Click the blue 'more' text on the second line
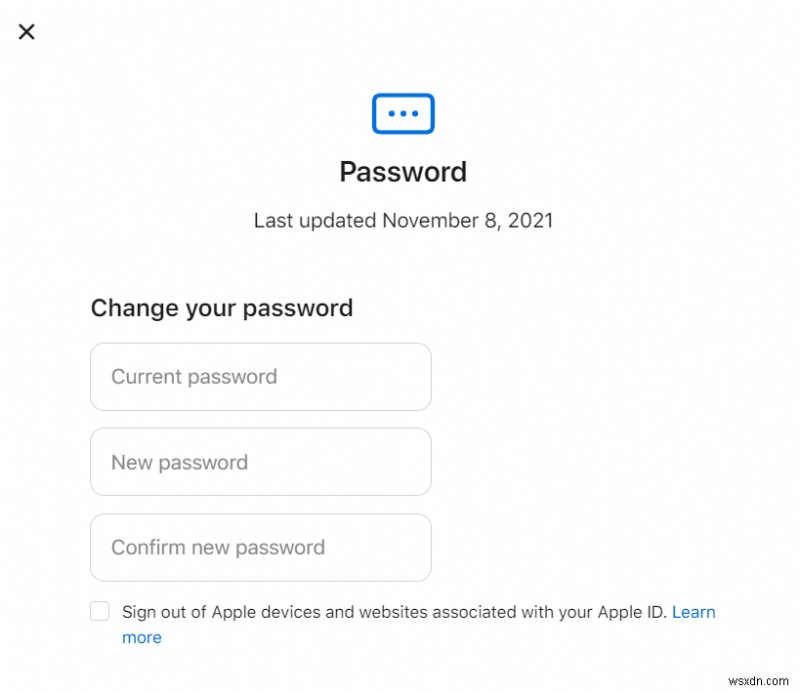This screenshot has height=691, width=800. pos(141,637)
